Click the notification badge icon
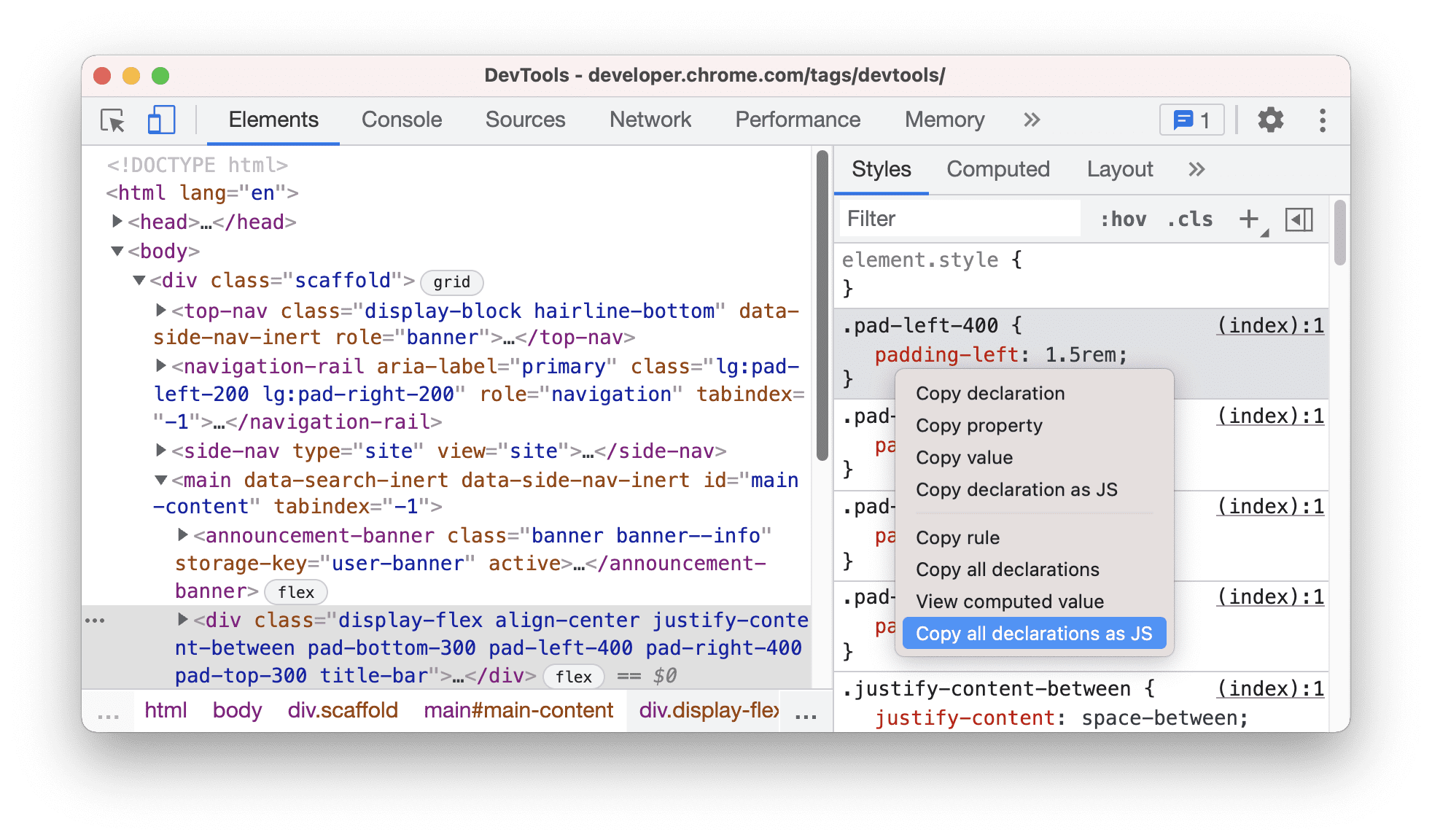The width and height of the screenshot is (1432, 840). point(1191,120)
